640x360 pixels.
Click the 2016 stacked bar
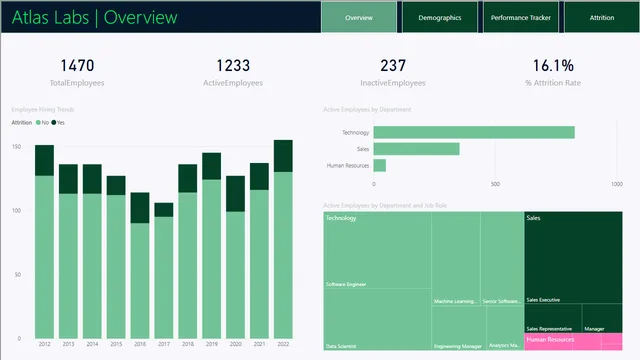(140, 265)
